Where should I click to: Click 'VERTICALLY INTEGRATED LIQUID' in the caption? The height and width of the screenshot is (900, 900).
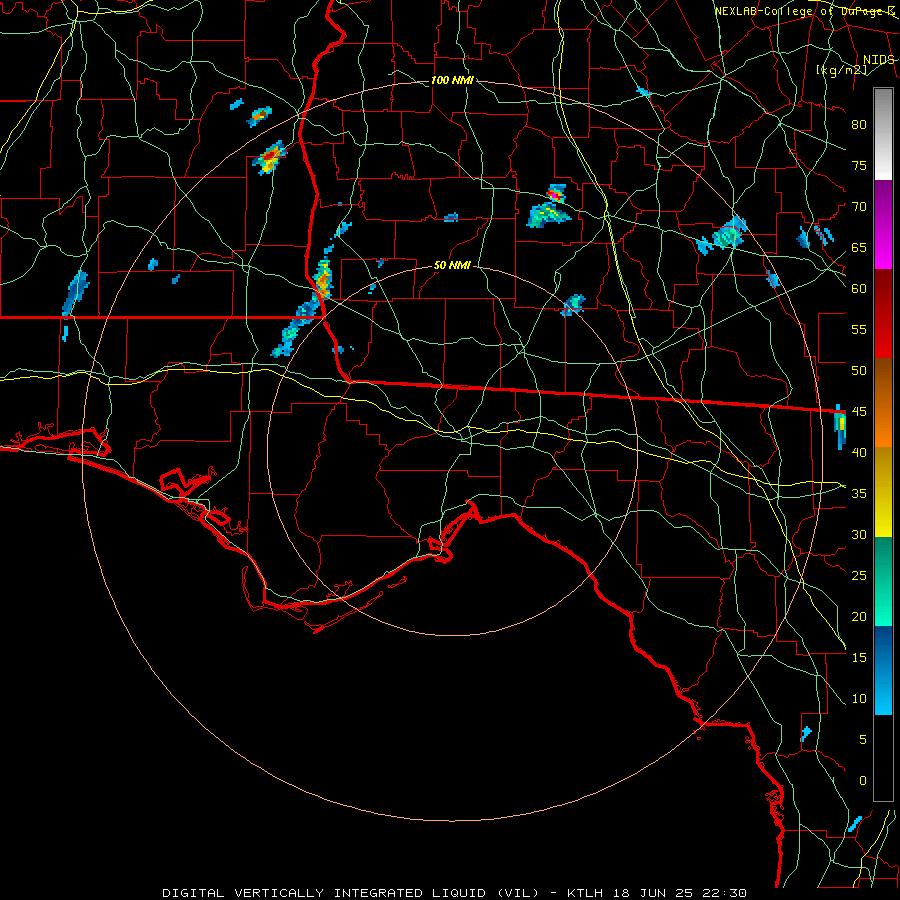[x=362, y=893]
